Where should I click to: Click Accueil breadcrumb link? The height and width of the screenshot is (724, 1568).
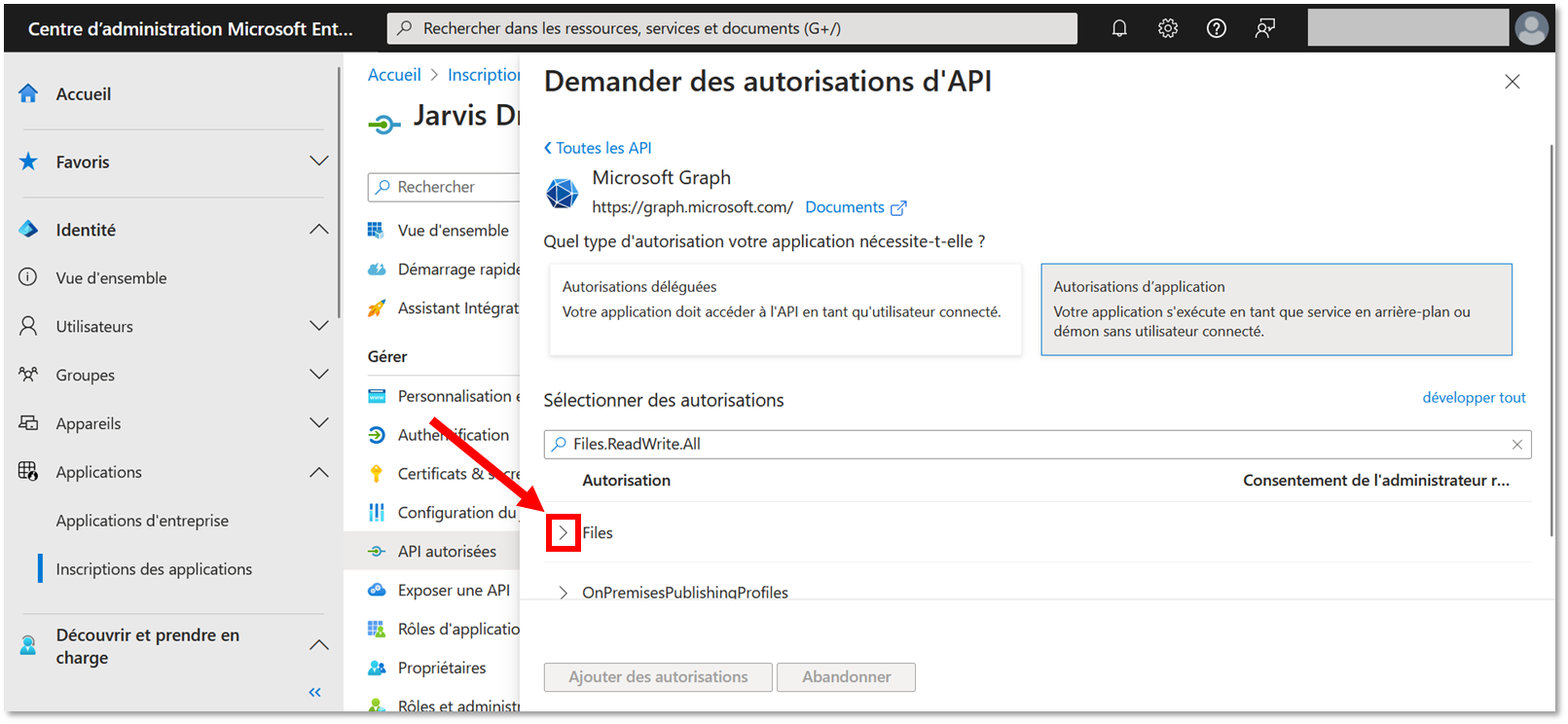pyautogui.click(x=394, y=75)
